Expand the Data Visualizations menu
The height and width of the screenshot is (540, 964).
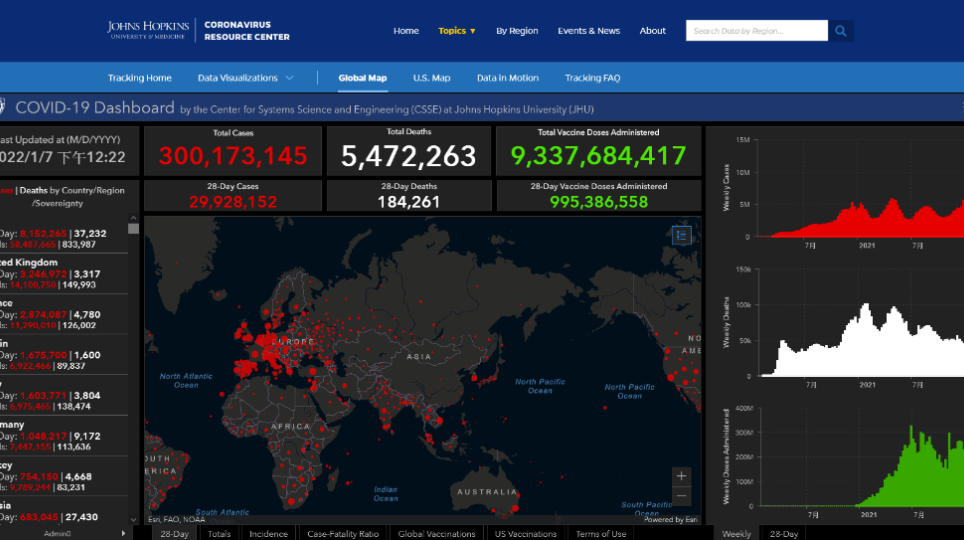pyautogui.click(x=245, y=78)
